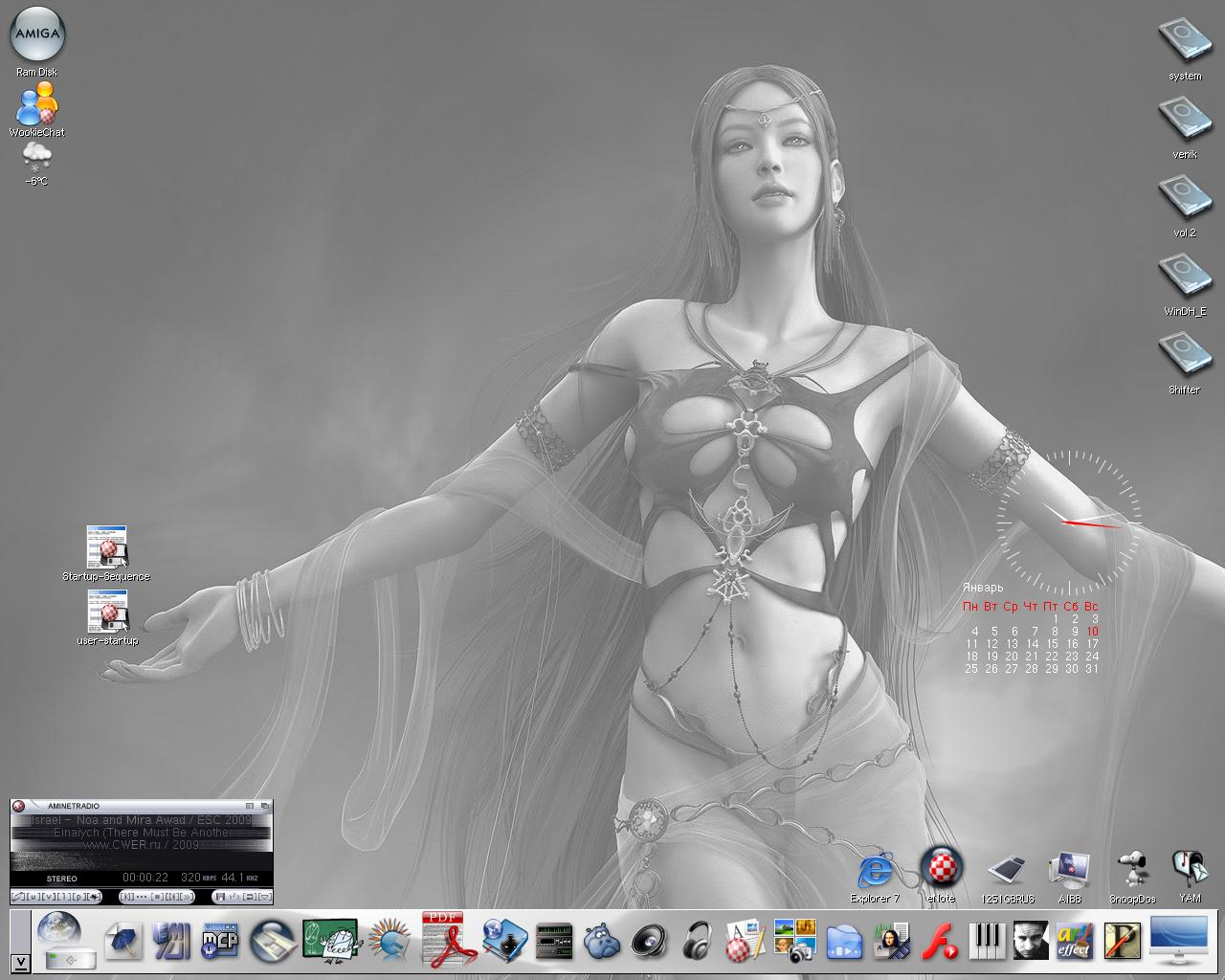
Task: Click the blue hippo dock icon
Action: click(x=601, y=943)
